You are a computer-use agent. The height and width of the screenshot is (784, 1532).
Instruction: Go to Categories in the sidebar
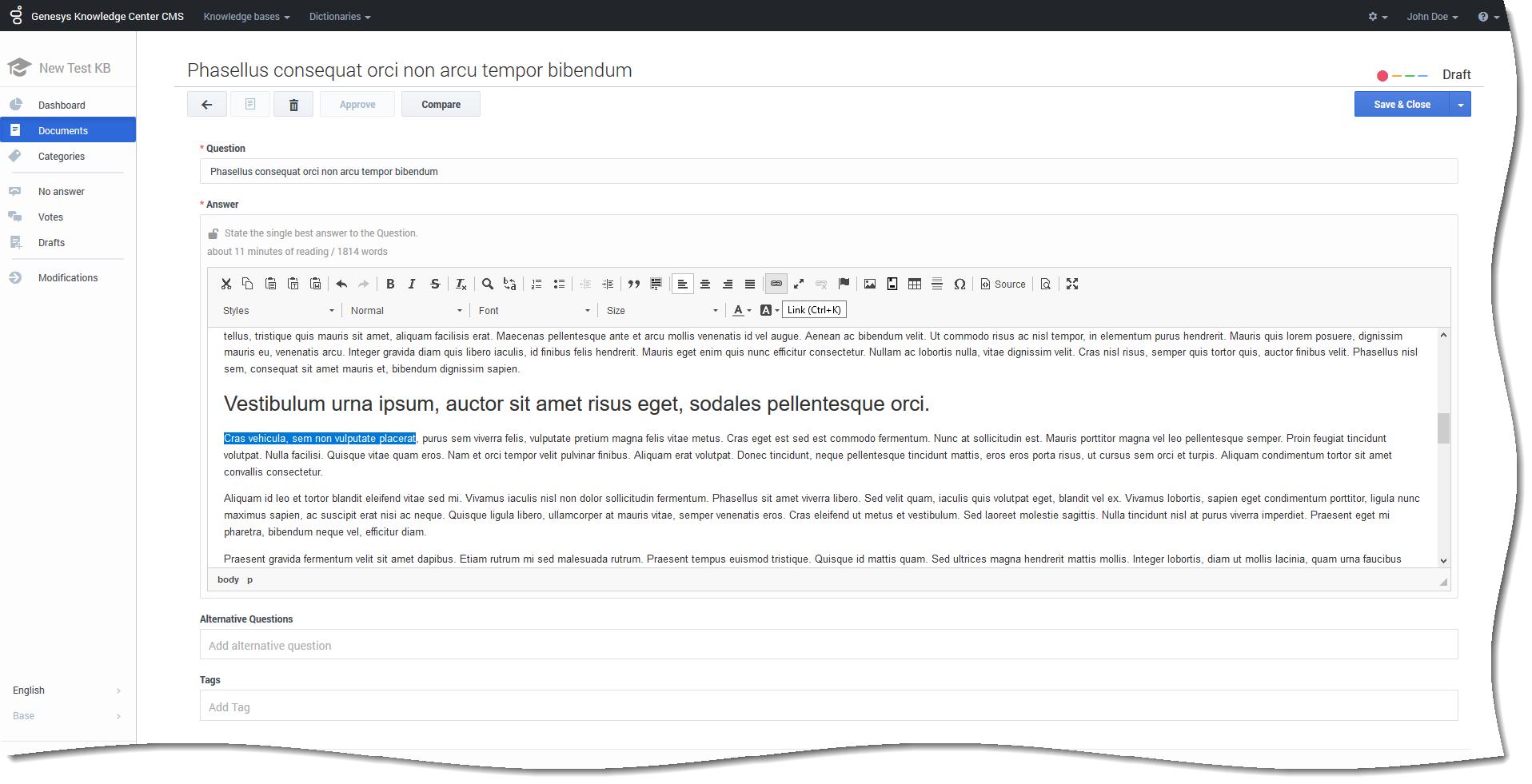[62, 157]
